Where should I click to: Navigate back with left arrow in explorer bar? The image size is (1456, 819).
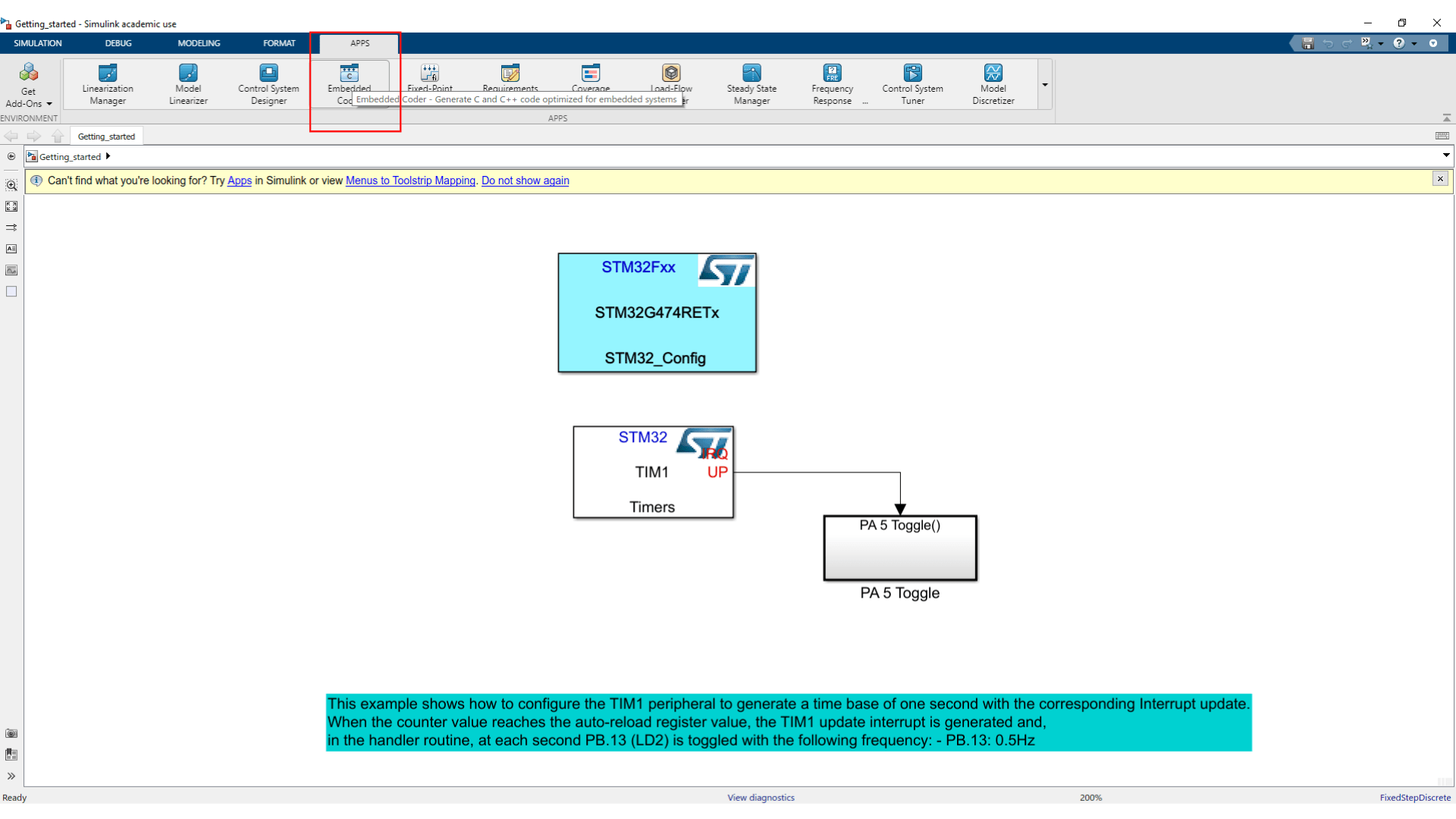click(11, 136)
